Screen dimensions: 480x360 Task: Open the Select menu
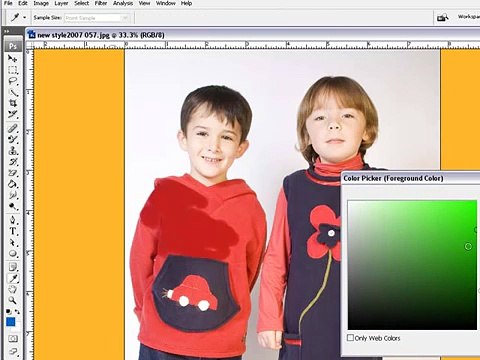(82, 3)
